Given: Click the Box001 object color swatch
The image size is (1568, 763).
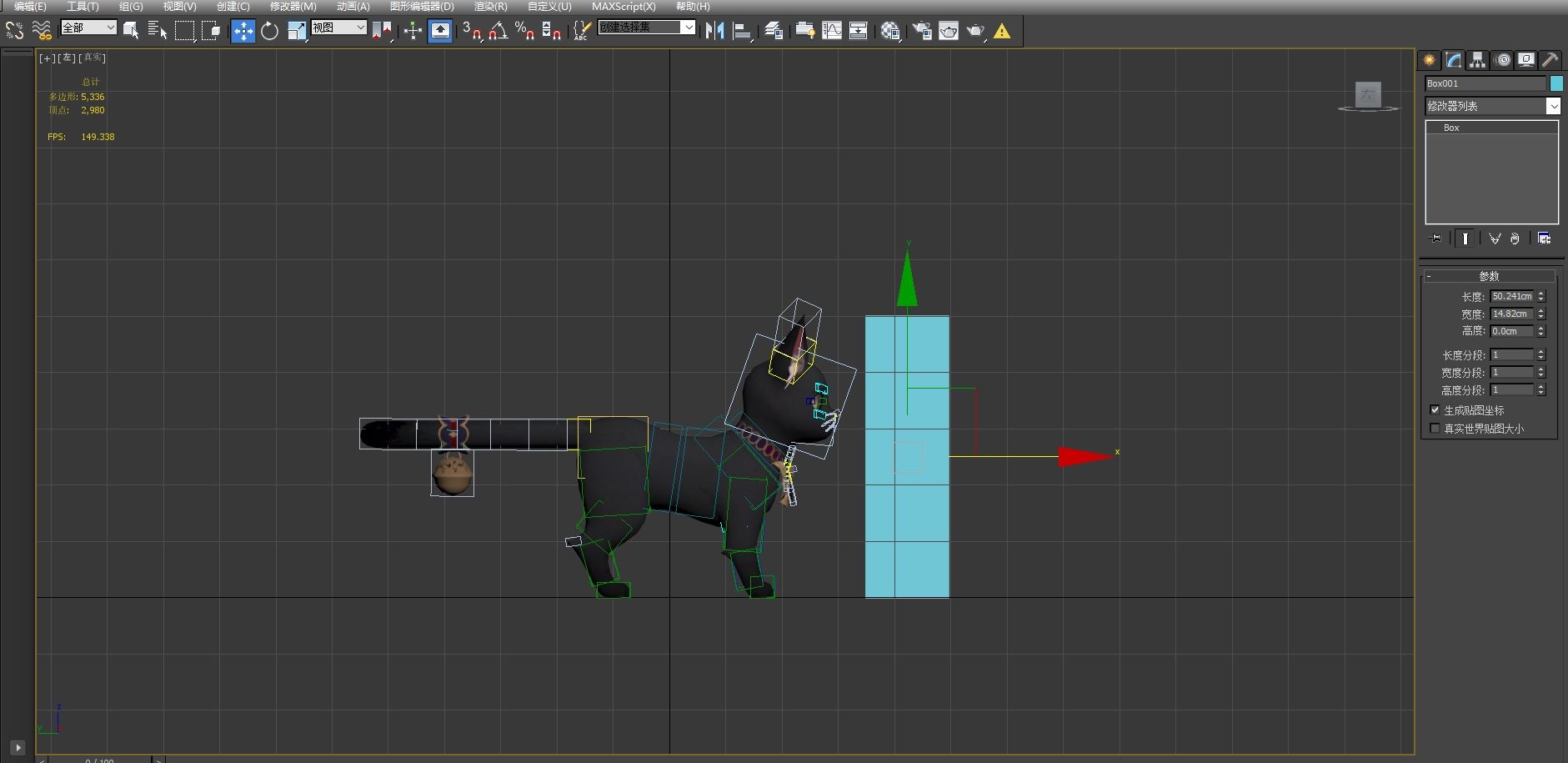Looking at the screenshot, I should (1556, 83).
